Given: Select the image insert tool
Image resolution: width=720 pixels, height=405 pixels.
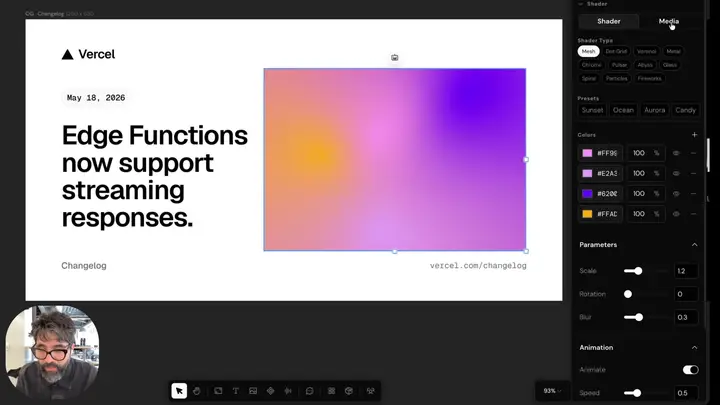Looking at the screenshot, I should pos(253,391).
